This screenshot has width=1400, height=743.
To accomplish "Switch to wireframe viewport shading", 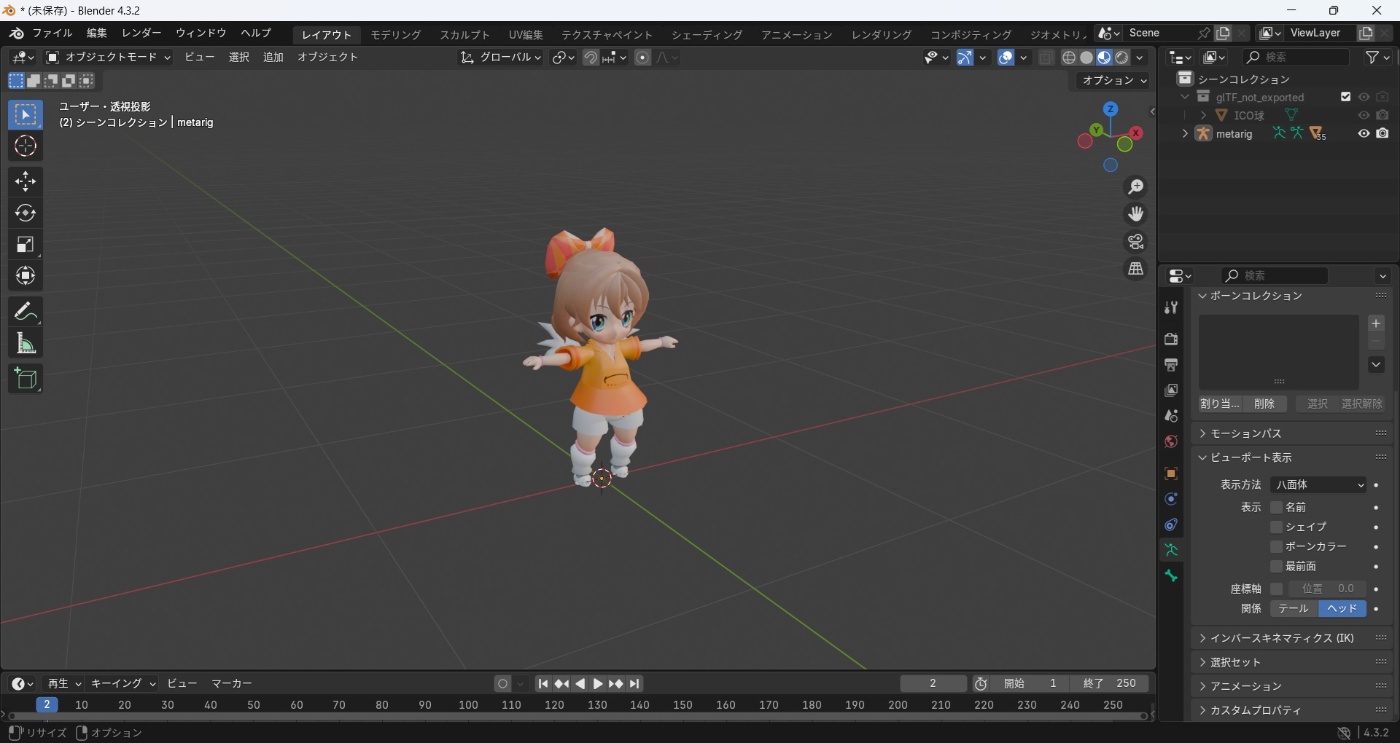I will pyautogui.click(x=1069, y=58).
